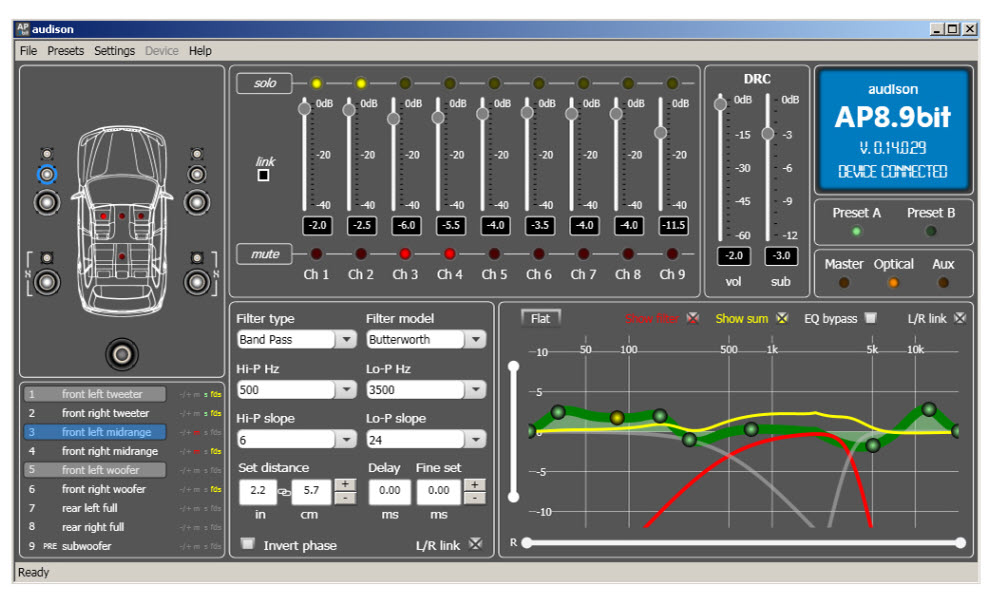The width and height of the screenshot is (995, 592).
Task: Select the highlighted front left midrange speaker icon
Action: click(x=46, y=175)
